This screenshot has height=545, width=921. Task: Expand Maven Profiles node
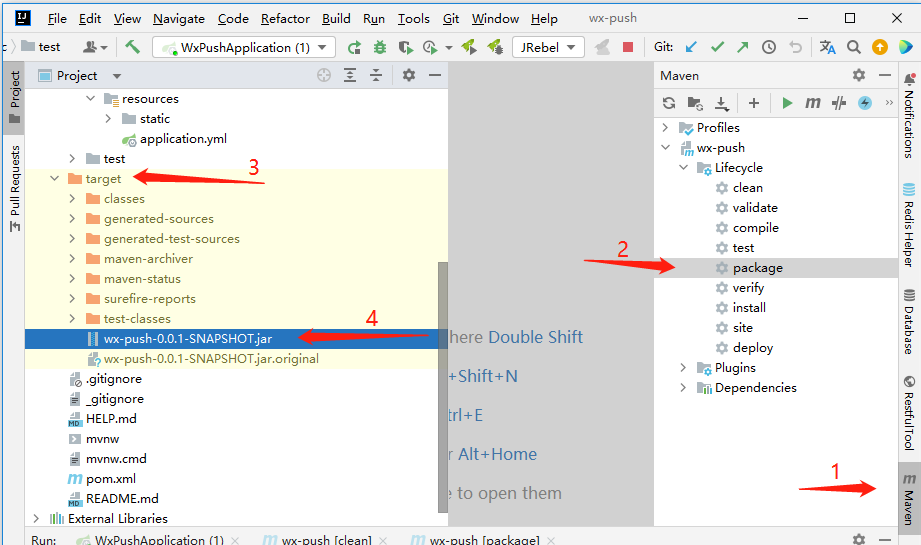point(665,127)
